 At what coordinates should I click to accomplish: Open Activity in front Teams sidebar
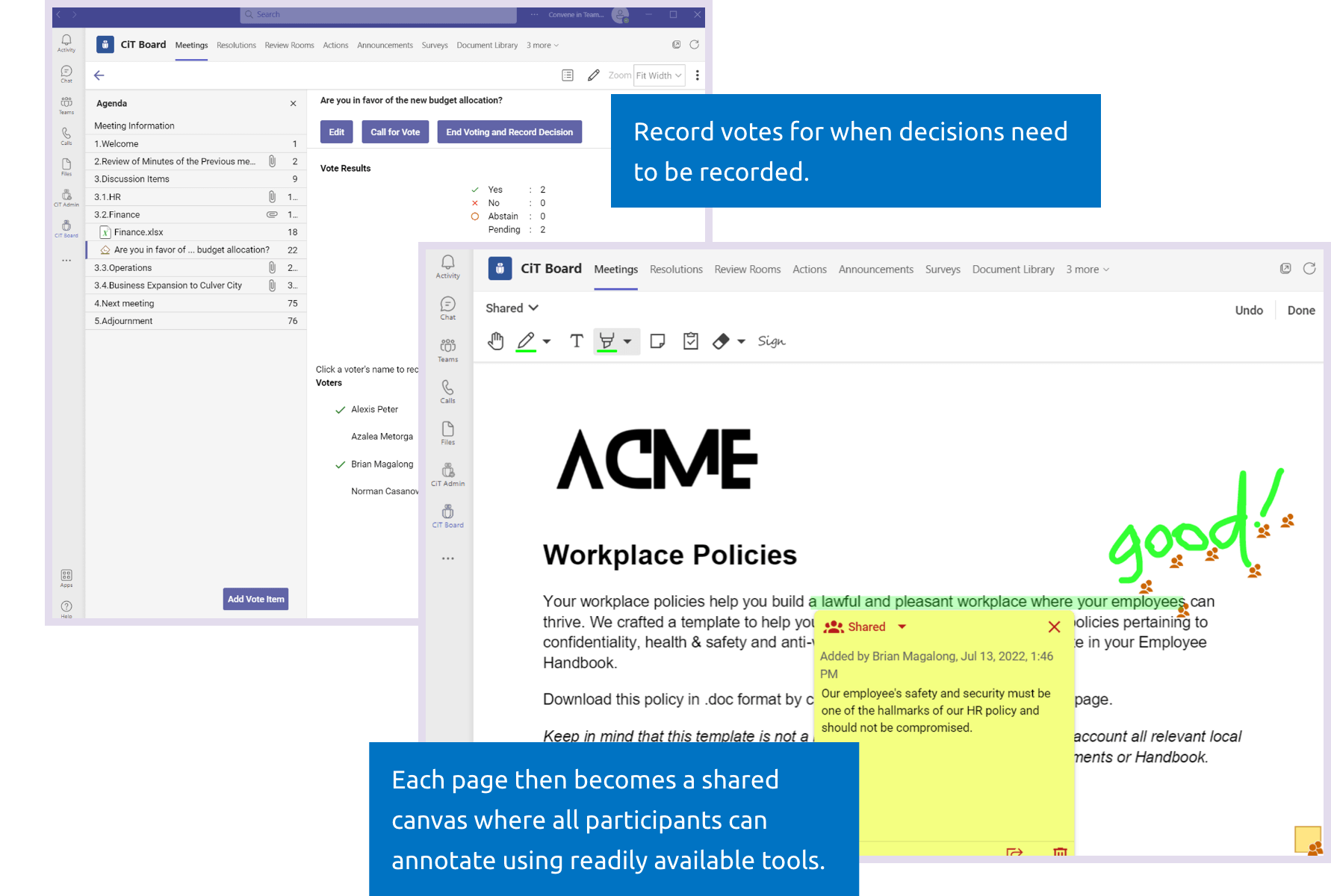coord(447,267)
